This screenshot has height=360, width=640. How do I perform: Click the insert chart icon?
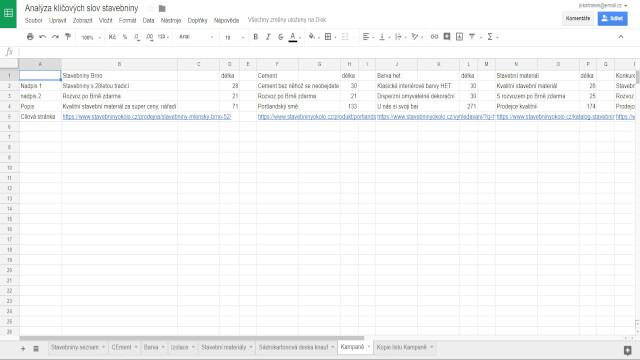[x=459, y=37]
